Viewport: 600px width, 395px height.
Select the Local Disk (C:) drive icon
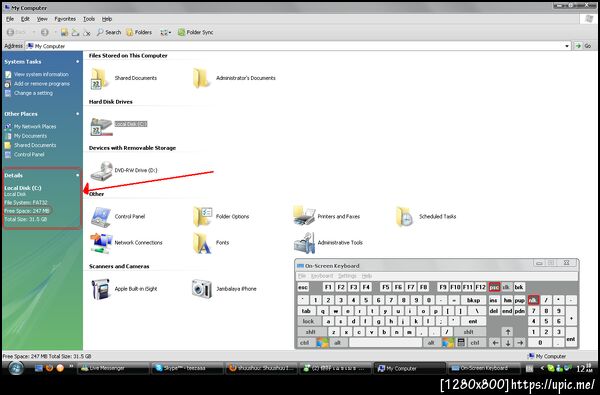(101, 126)
